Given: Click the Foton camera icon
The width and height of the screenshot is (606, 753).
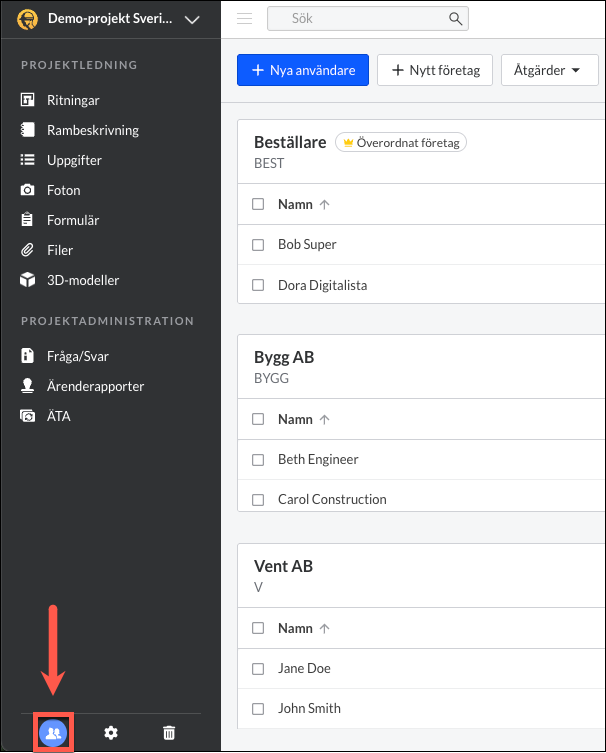Looking at the screenshot, I should (27, 190).
